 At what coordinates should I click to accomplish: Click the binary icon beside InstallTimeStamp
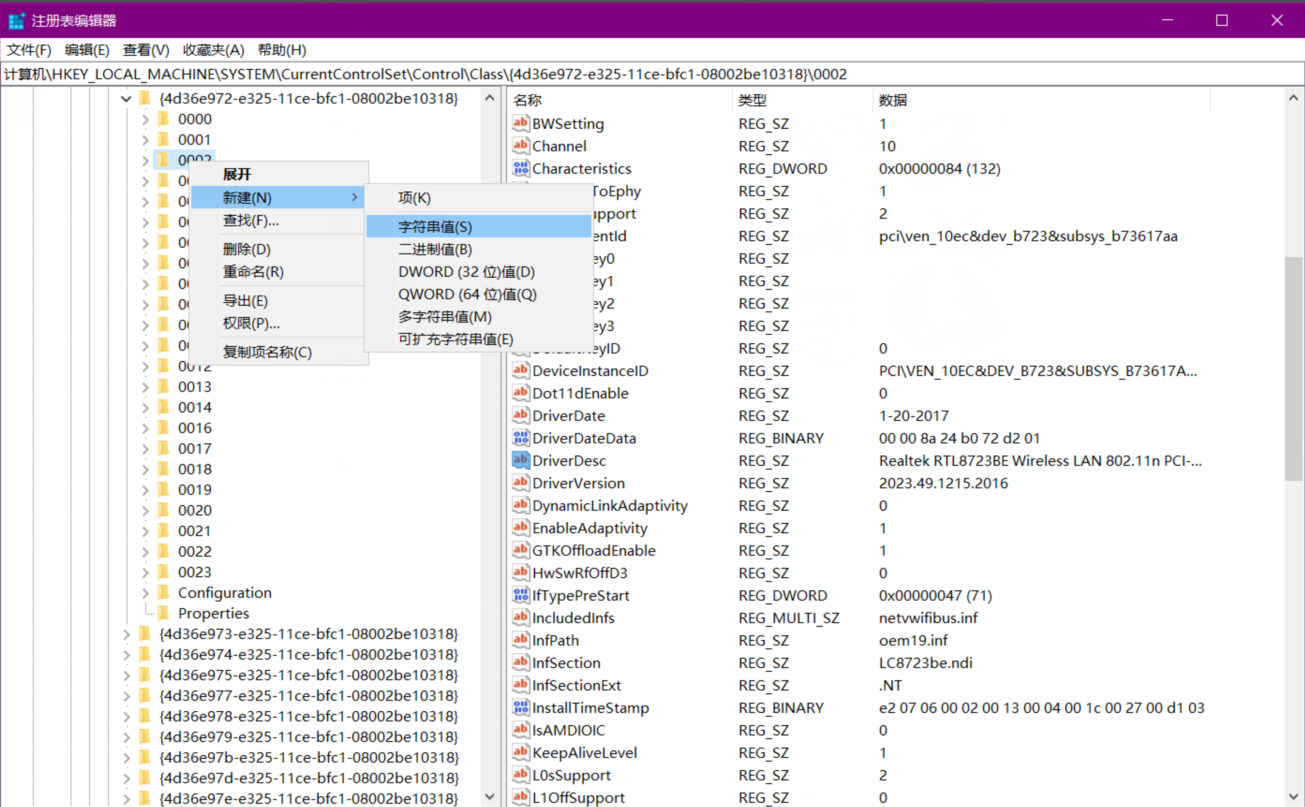point(520,708)
